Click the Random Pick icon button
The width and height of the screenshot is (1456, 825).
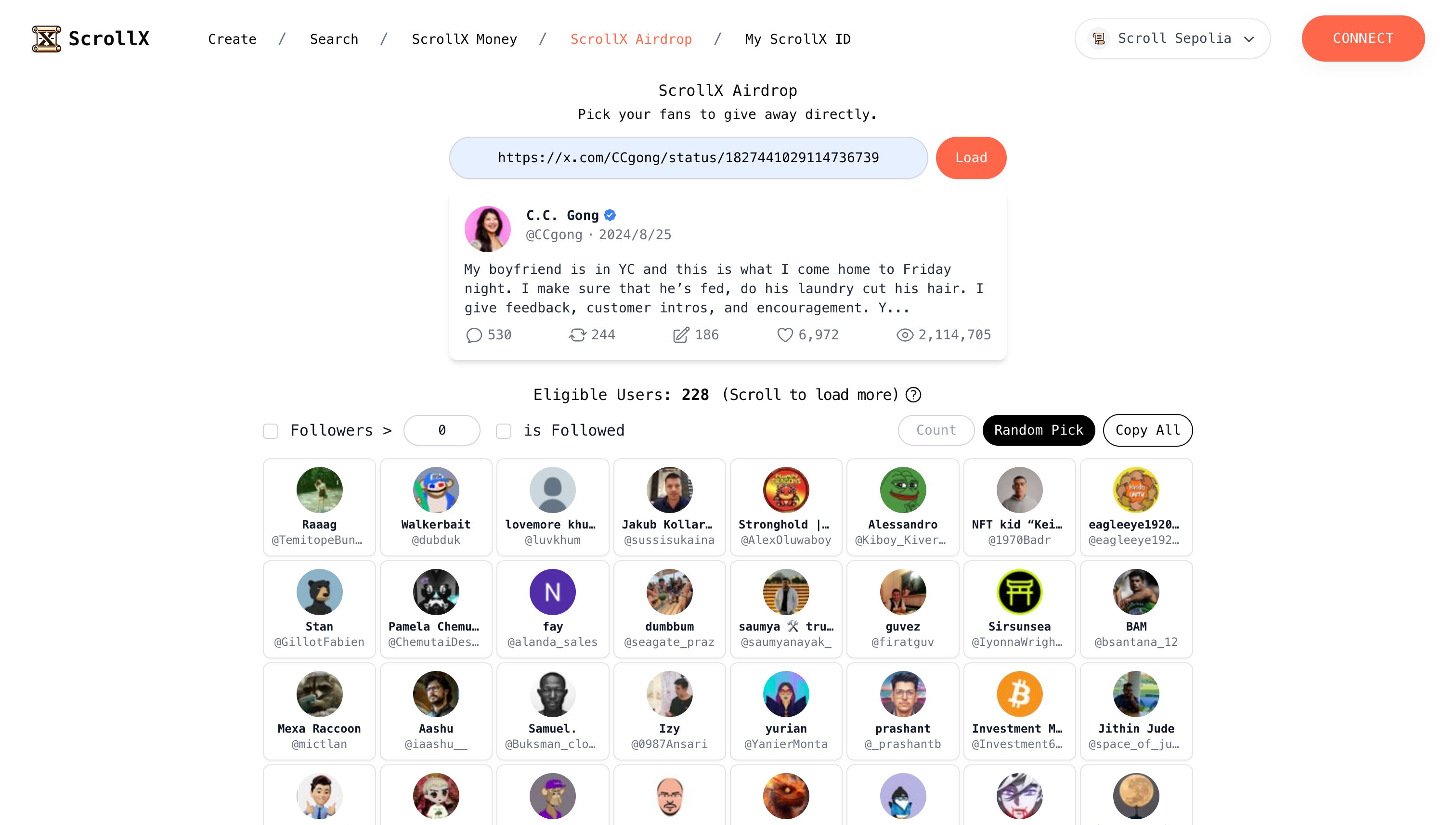[1039, 430]
